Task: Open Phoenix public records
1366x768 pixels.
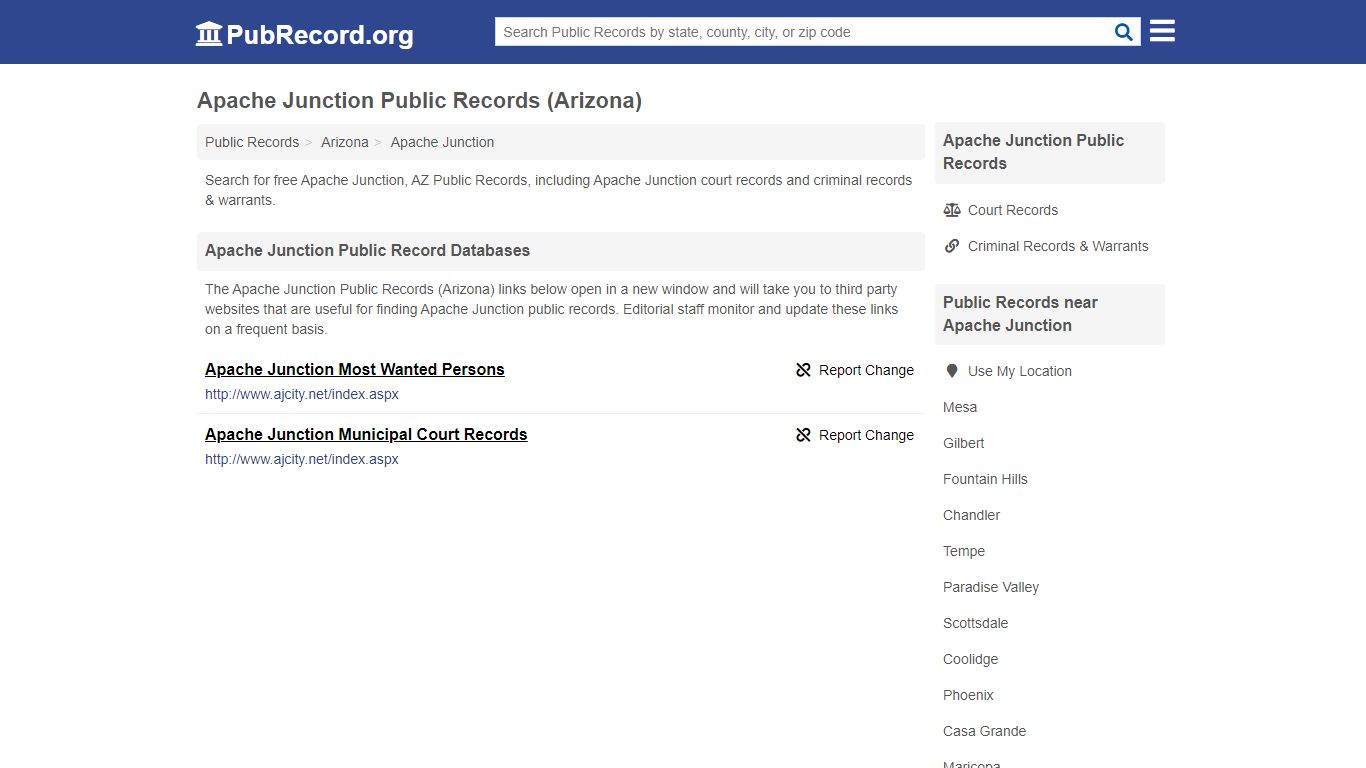Action: point(968,695)
